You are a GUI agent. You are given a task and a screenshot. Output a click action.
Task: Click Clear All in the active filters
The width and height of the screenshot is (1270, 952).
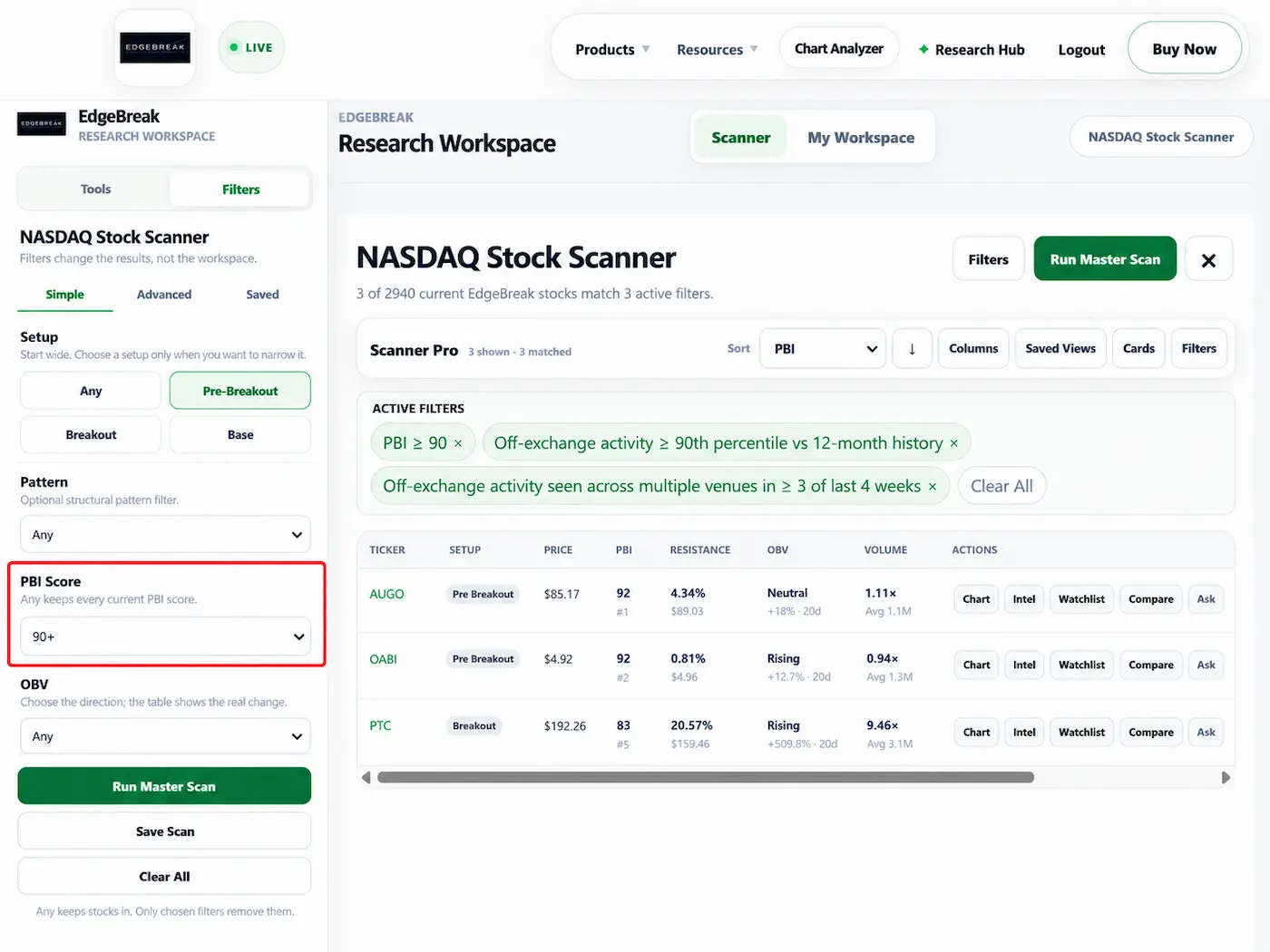(1001, 486)
